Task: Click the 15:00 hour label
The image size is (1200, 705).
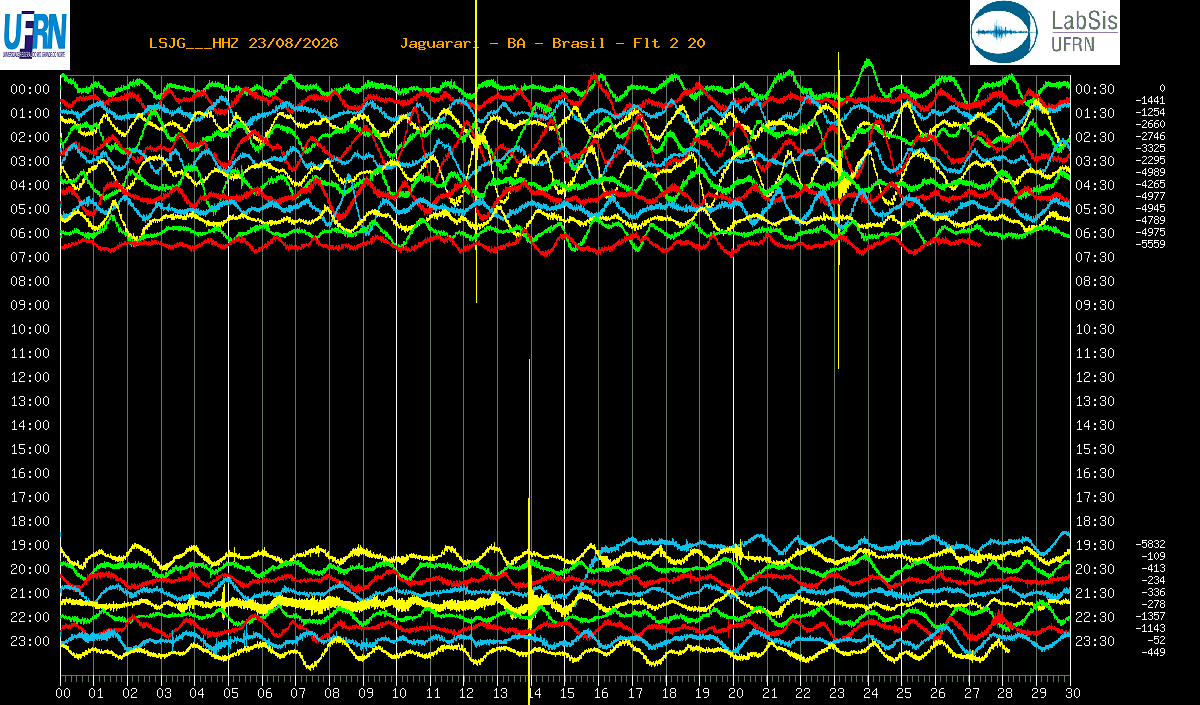Action: (30, 449)
